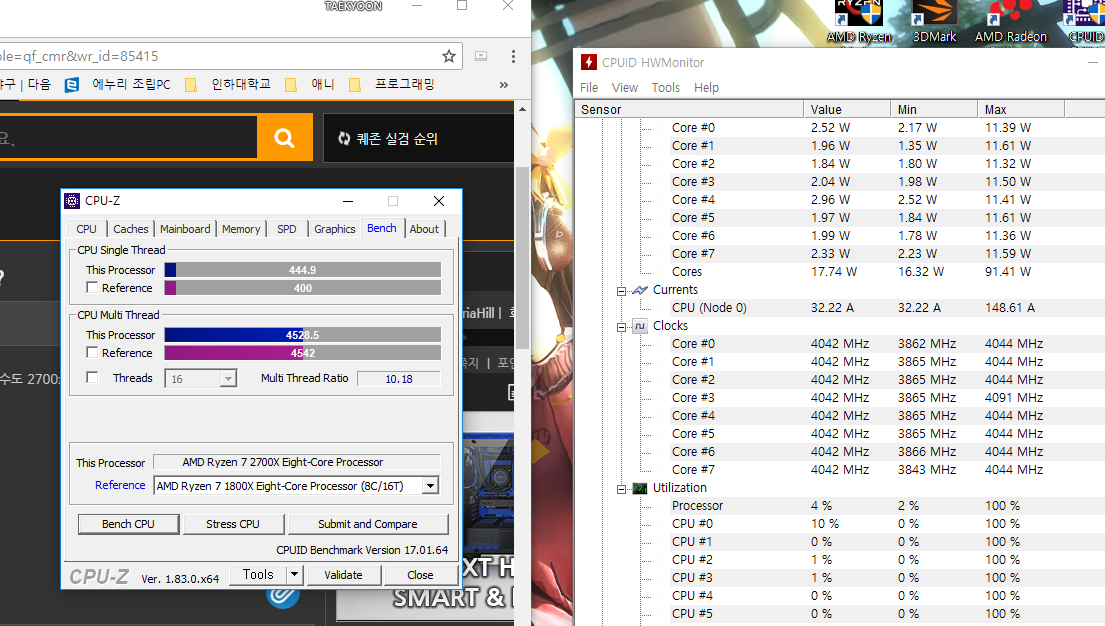Click the browser cast/media icon beside star
The height and width of the screenshot is (626, 1105).
(x=481, y=56)
